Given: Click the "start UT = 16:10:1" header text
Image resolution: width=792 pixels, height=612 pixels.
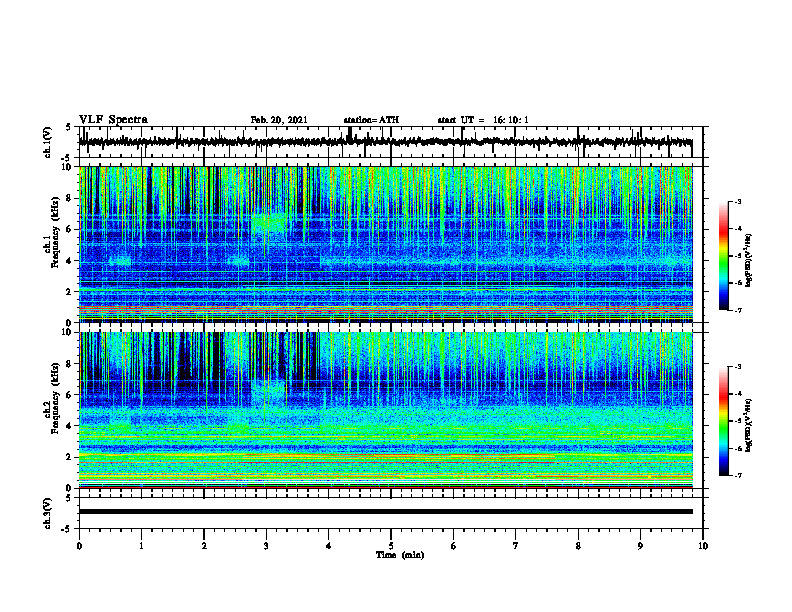Looking at the screenshot, I should pos(483,120).
